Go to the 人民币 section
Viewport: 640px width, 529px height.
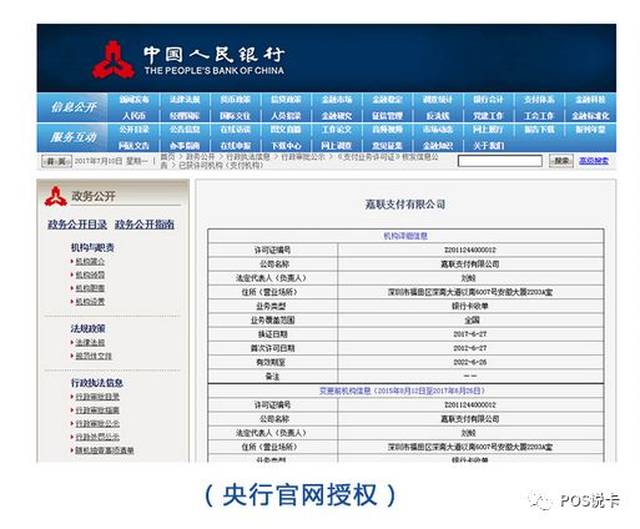[x=134, y=116]
